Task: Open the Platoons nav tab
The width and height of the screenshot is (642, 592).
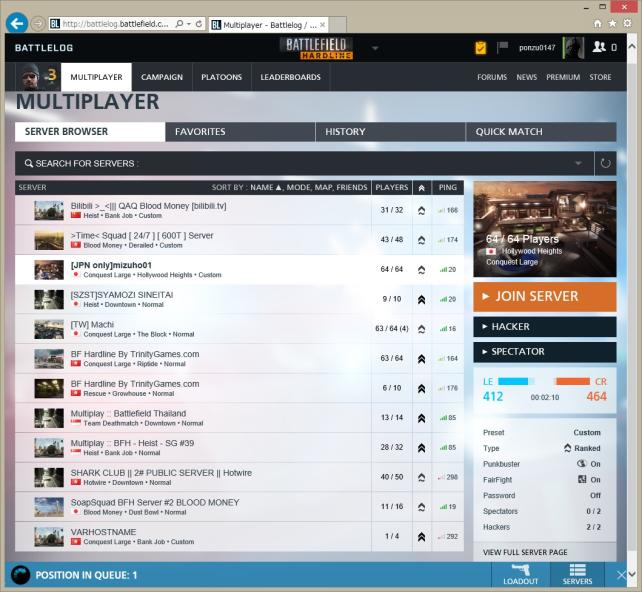Action: pyautogui.click(x=222, y=77)
